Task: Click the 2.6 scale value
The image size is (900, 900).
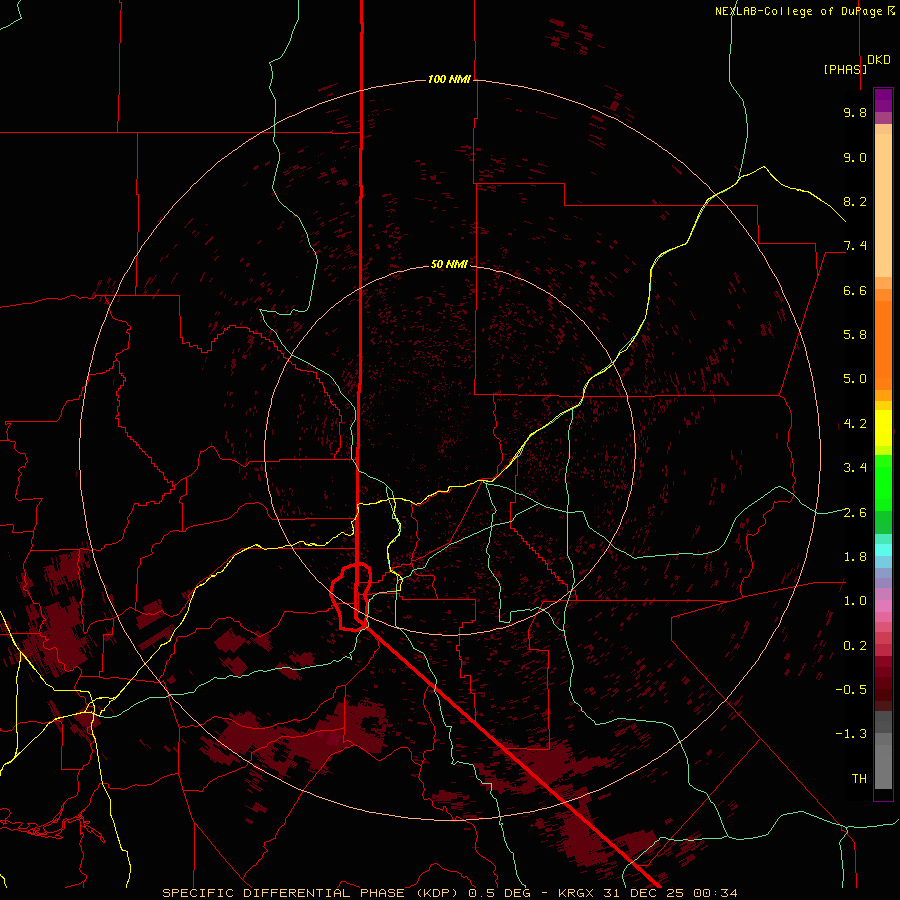Action: point(855,513)
